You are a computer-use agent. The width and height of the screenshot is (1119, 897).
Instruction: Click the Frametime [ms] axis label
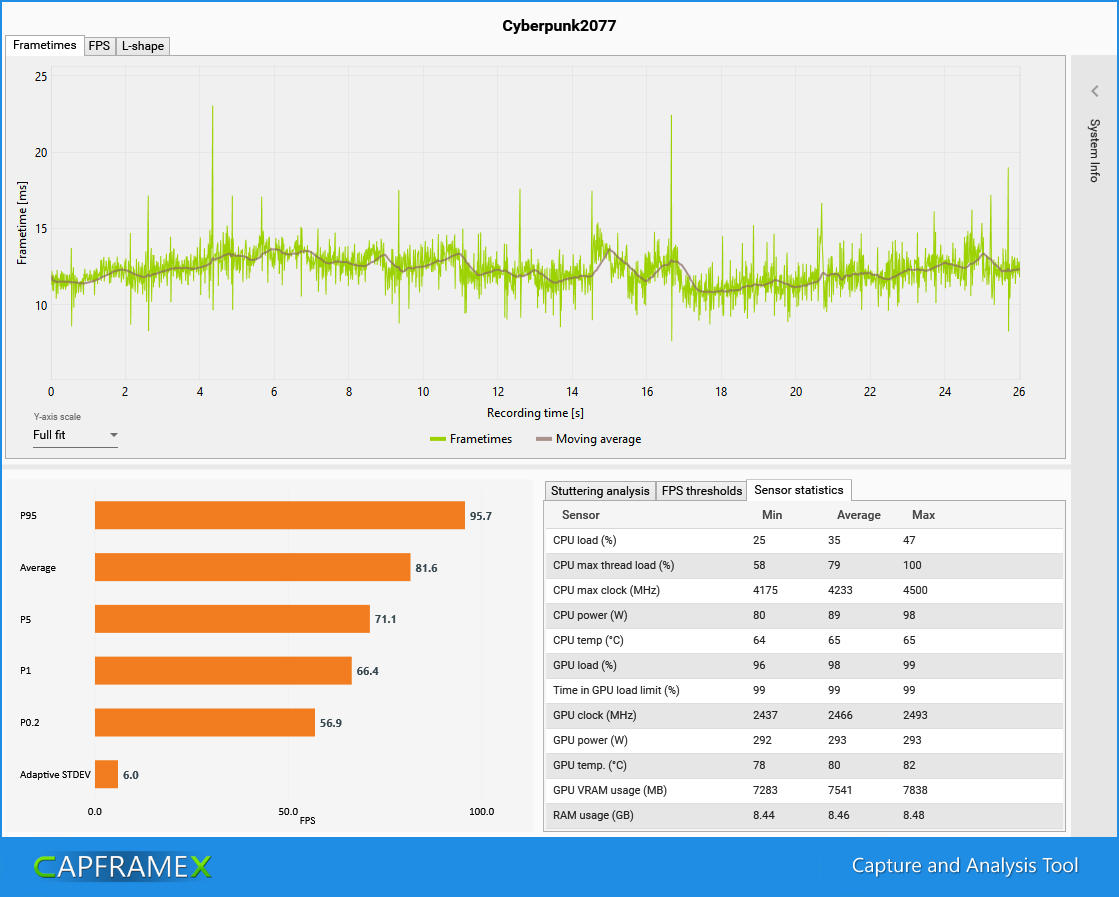click(22, 223)
